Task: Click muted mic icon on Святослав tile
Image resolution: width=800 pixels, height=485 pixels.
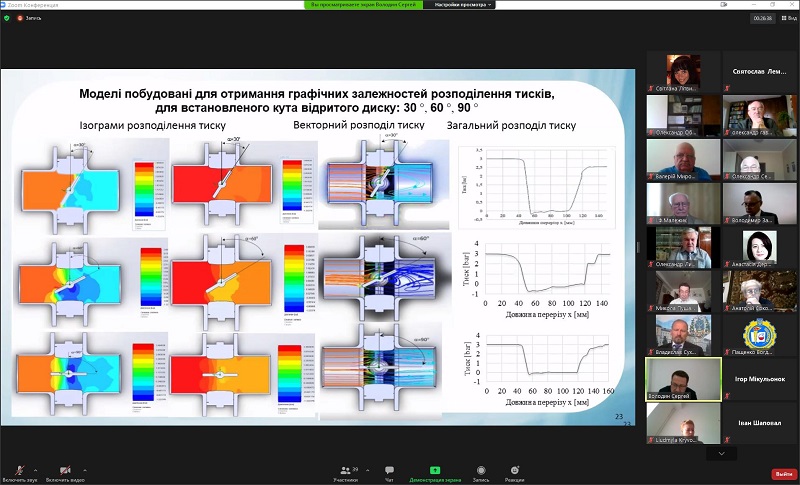Action: (x=727, y=88)
